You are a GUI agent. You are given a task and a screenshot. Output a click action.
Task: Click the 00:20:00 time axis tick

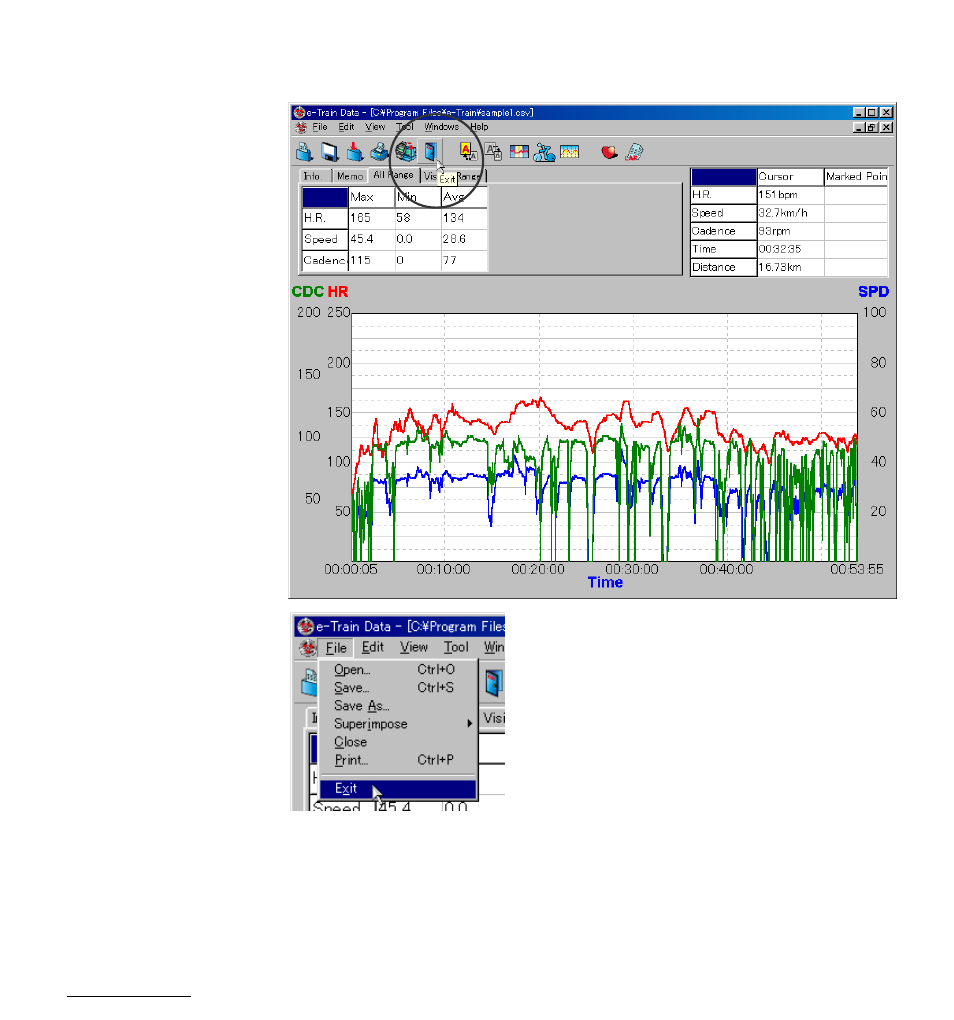click(538, 570)
